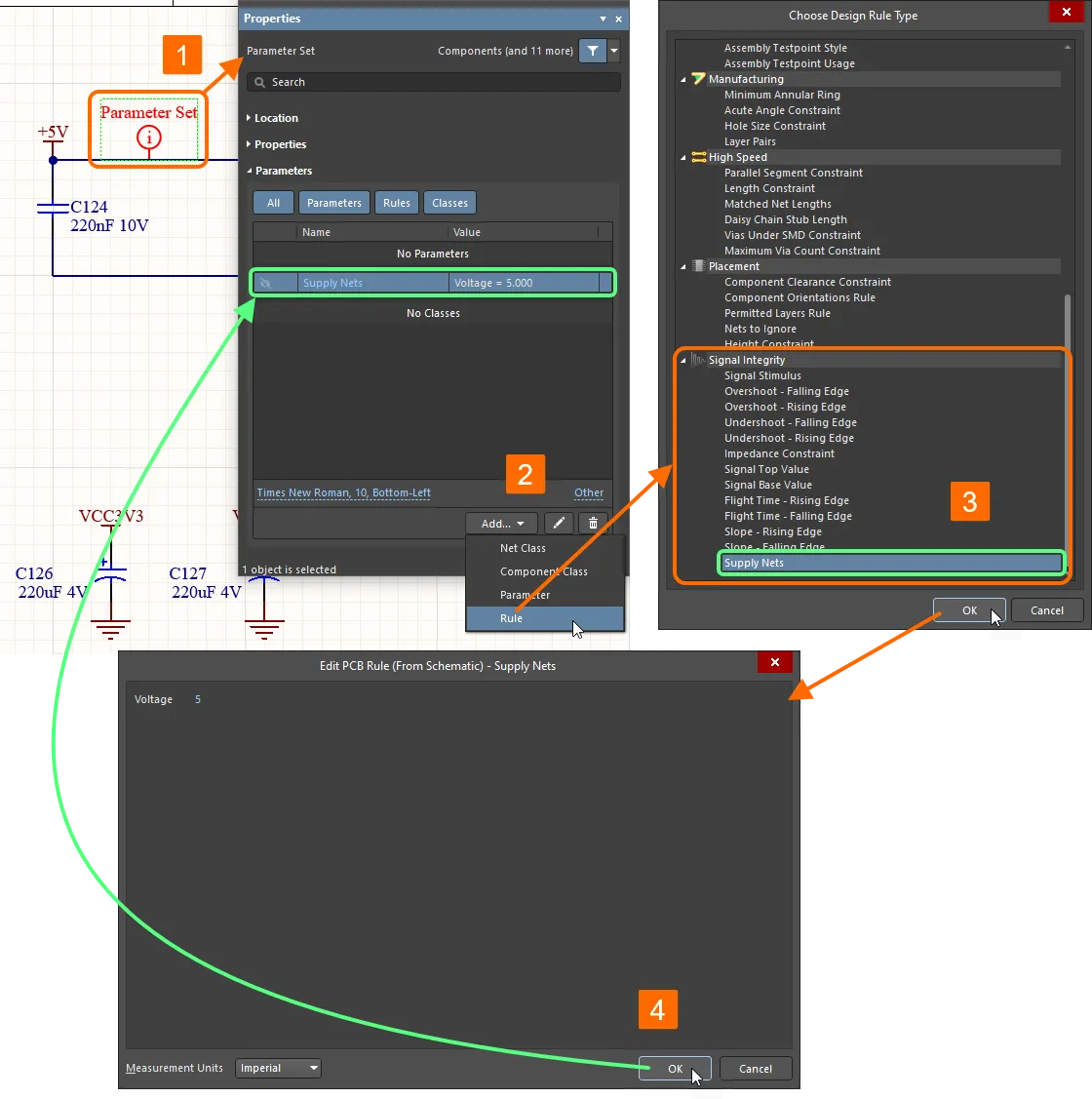Open the filter dropdown arrow beside funnel
The width and height of the screenshot is (1092, 1099).
pos(614,51)
